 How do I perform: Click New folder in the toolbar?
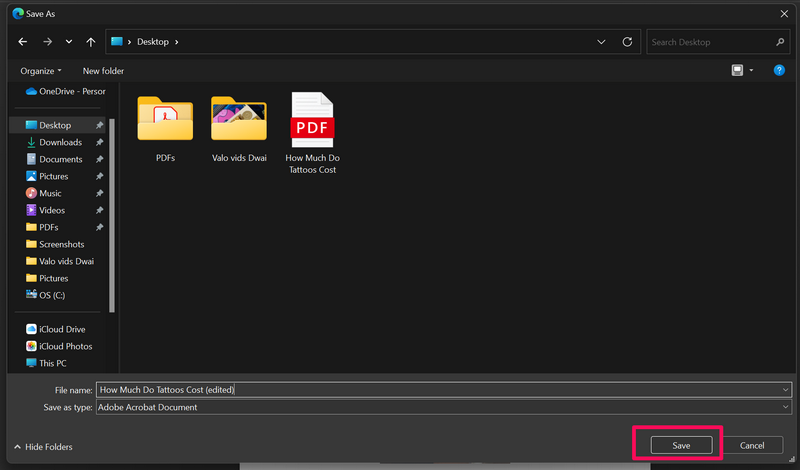pos(103,71)
